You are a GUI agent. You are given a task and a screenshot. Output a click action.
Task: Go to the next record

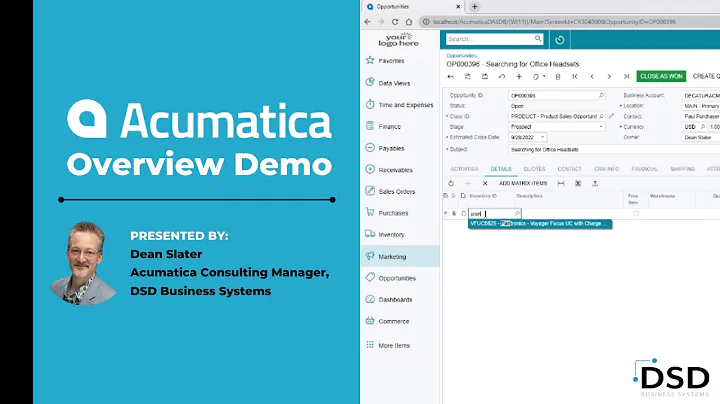tap(609, 77)
